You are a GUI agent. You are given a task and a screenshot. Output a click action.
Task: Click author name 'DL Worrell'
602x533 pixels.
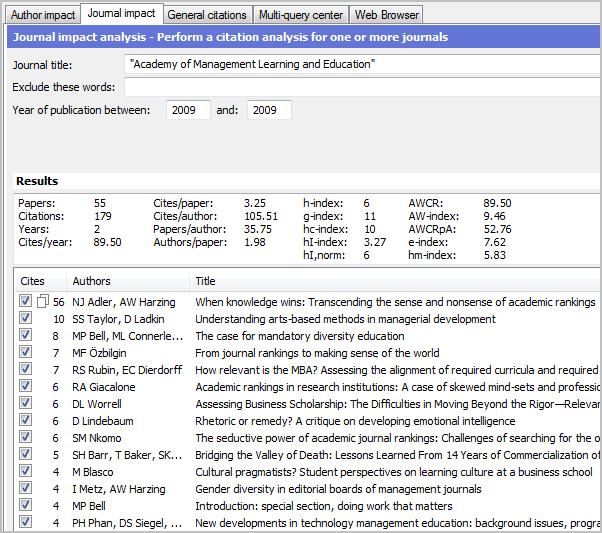pyautogui.click(x=97, y=404)
